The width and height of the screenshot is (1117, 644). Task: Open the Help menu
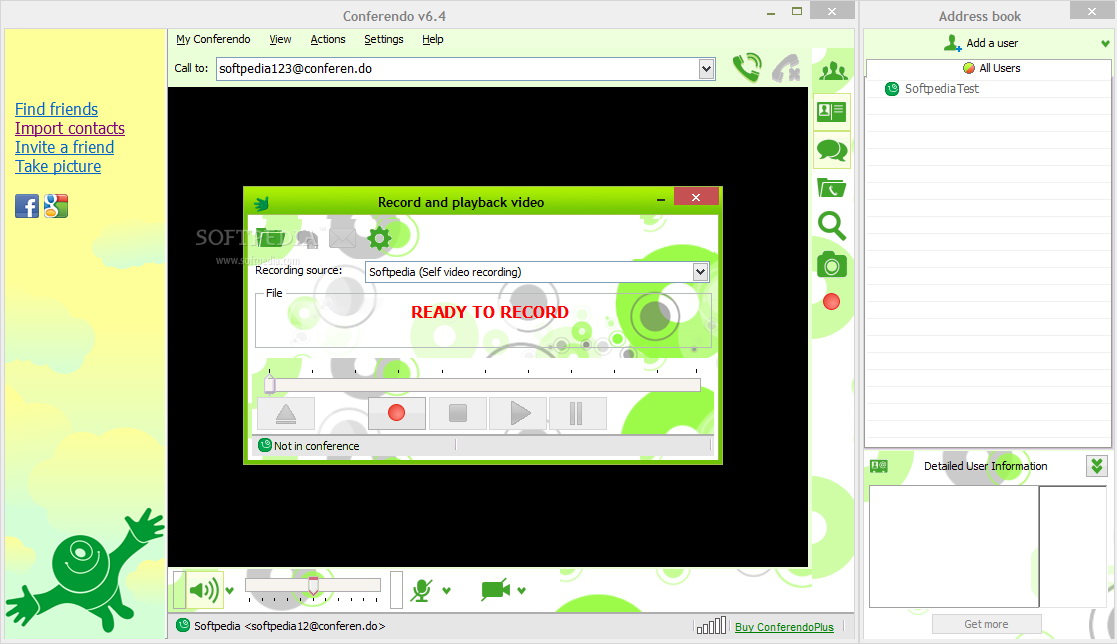coord(432,39)
